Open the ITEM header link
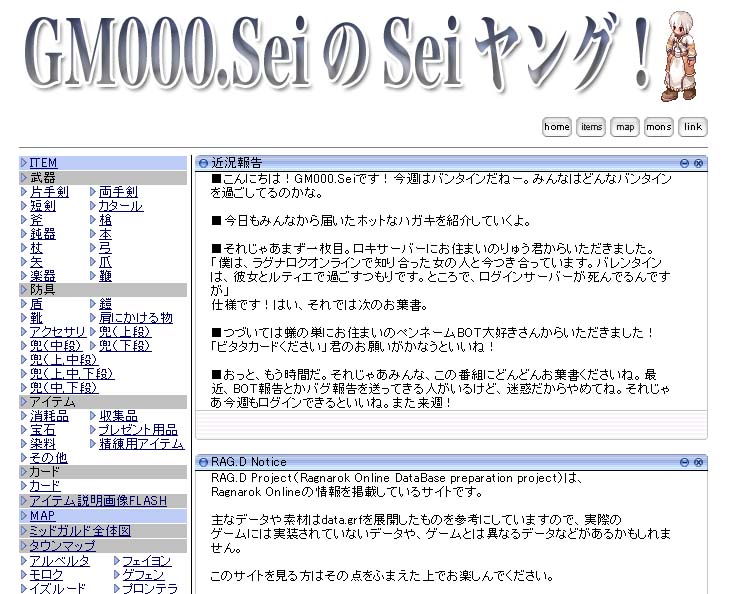Viewport: 729px width, 594px height. pyautogui.click(x=43, y=163)
